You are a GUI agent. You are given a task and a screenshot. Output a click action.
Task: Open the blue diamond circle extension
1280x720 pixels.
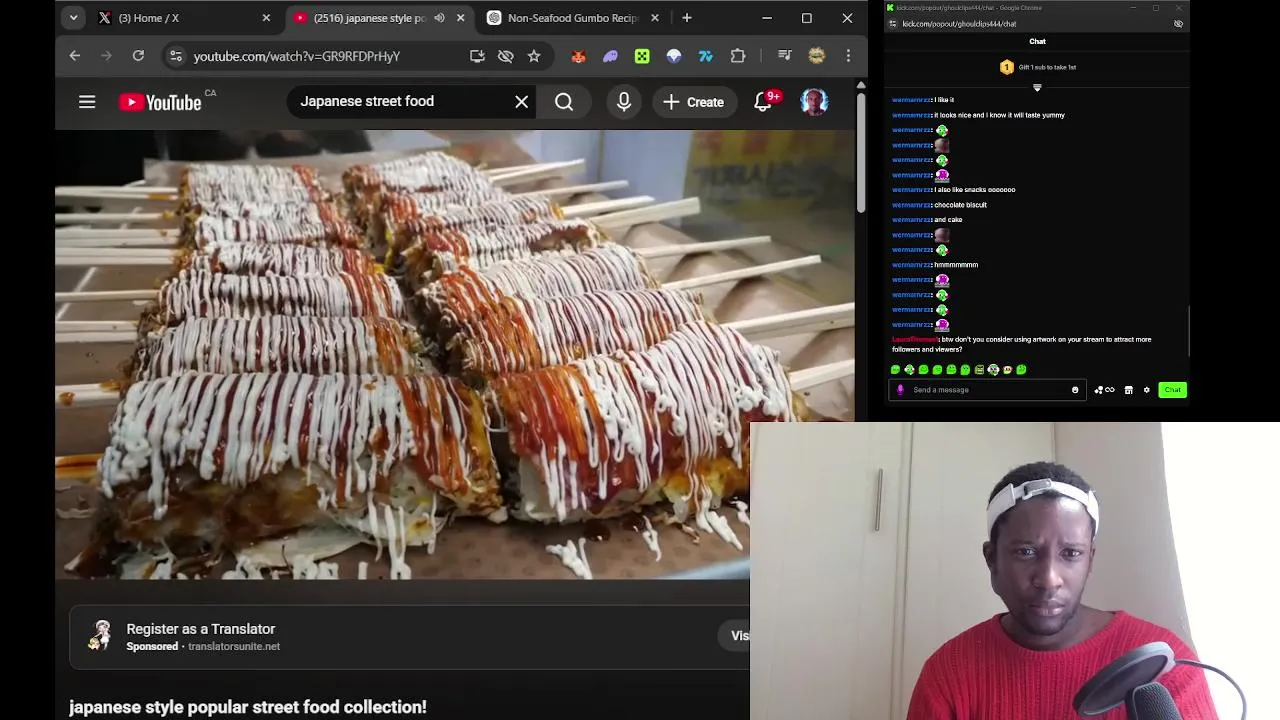[674, 56]
